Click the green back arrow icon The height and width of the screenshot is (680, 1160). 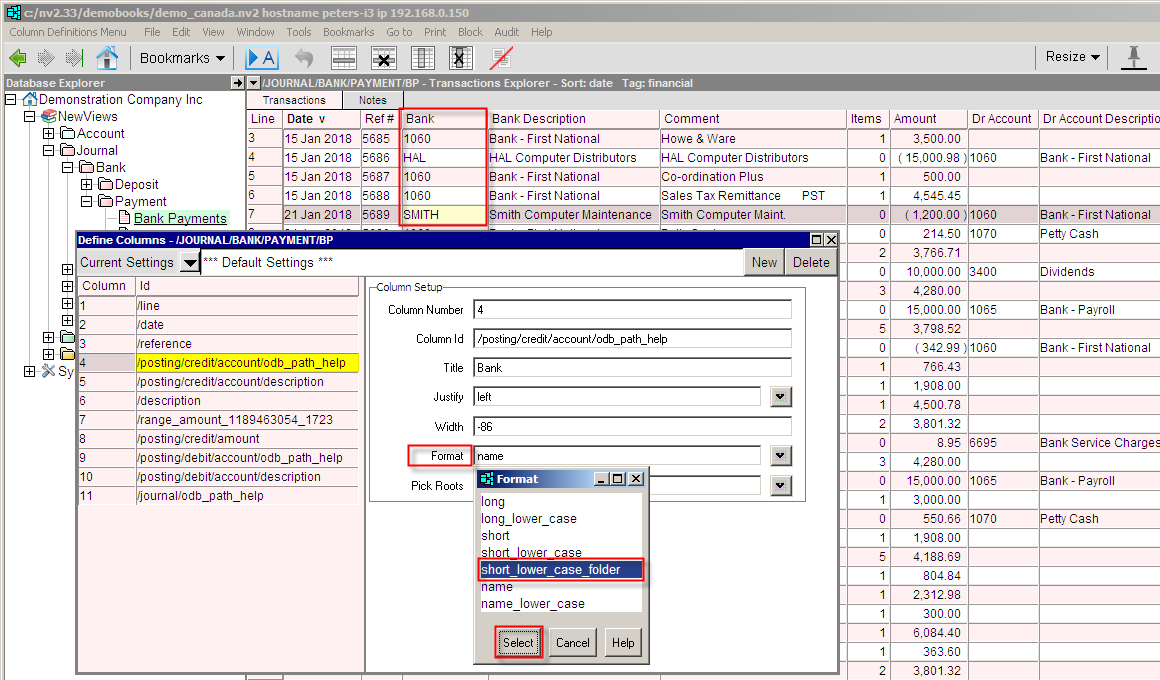pyautogui.click(x=17, y=58)
